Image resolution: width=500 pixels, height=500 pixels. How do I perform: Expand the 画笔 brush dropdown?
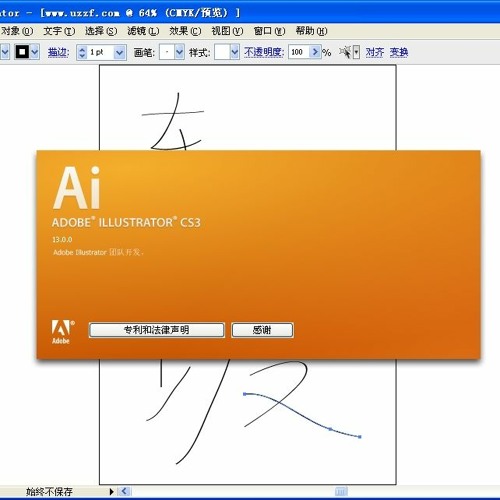179,52
